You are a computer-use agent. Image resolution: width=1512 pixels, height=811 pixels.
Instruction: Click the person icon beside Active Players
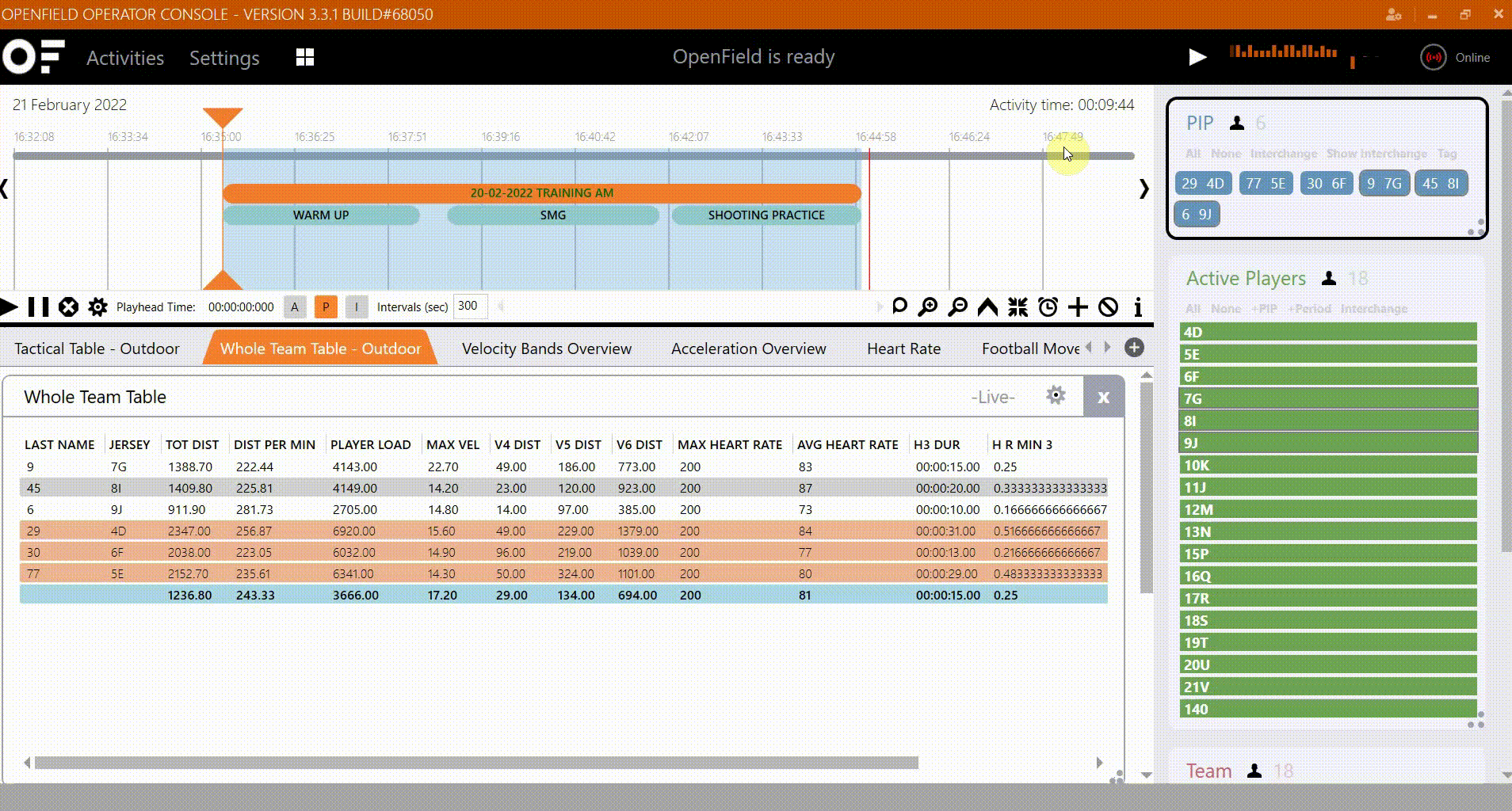coord(1329,278)
